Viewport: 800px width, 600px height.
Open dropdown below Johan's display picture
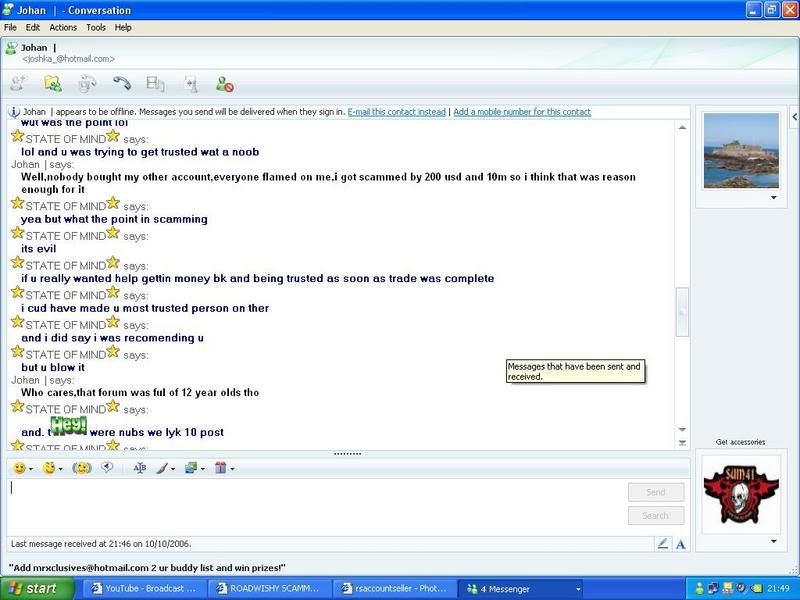coord(772,198)
